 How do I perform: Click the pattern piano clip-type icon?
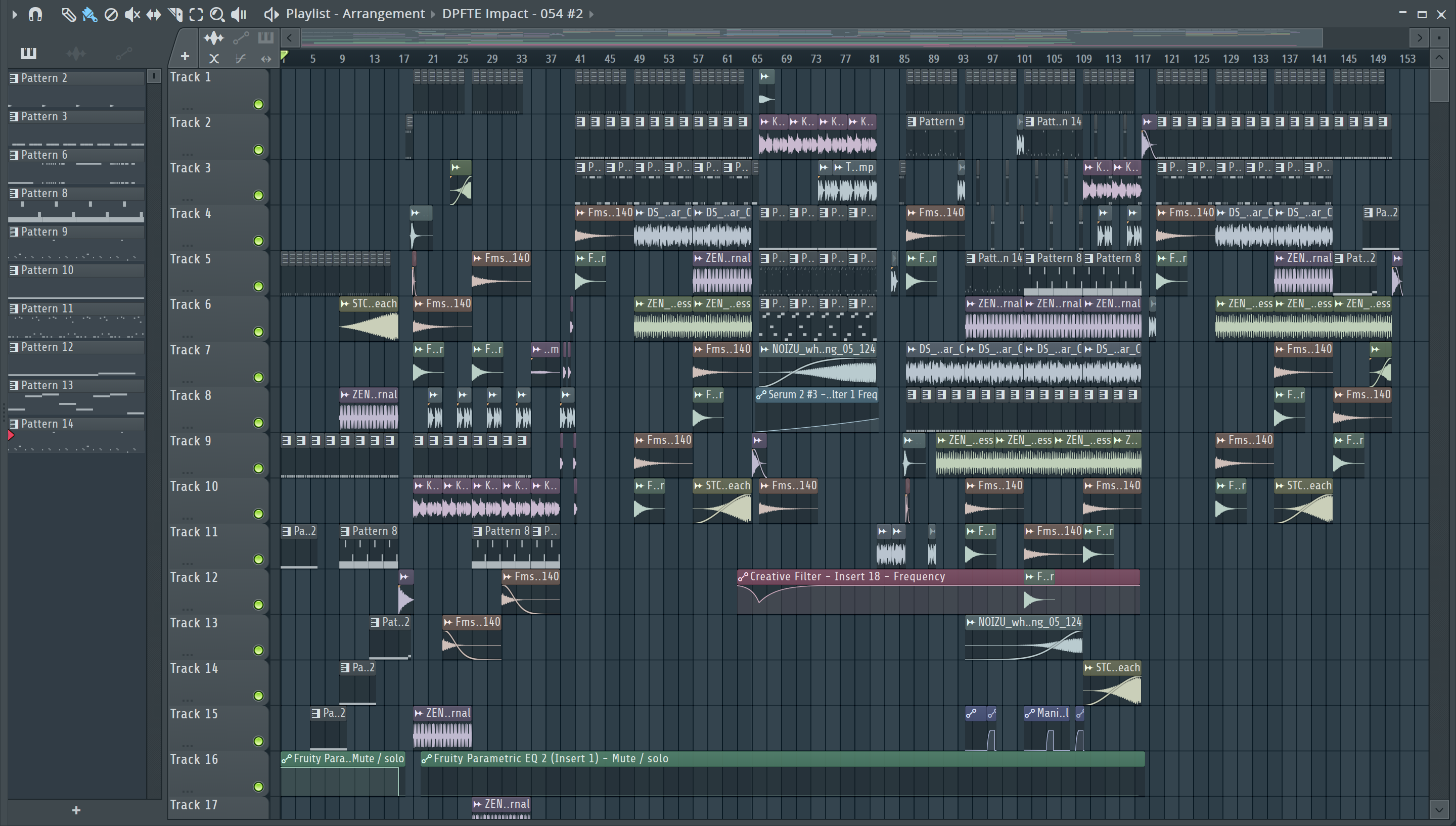click(x=265, y=38)
